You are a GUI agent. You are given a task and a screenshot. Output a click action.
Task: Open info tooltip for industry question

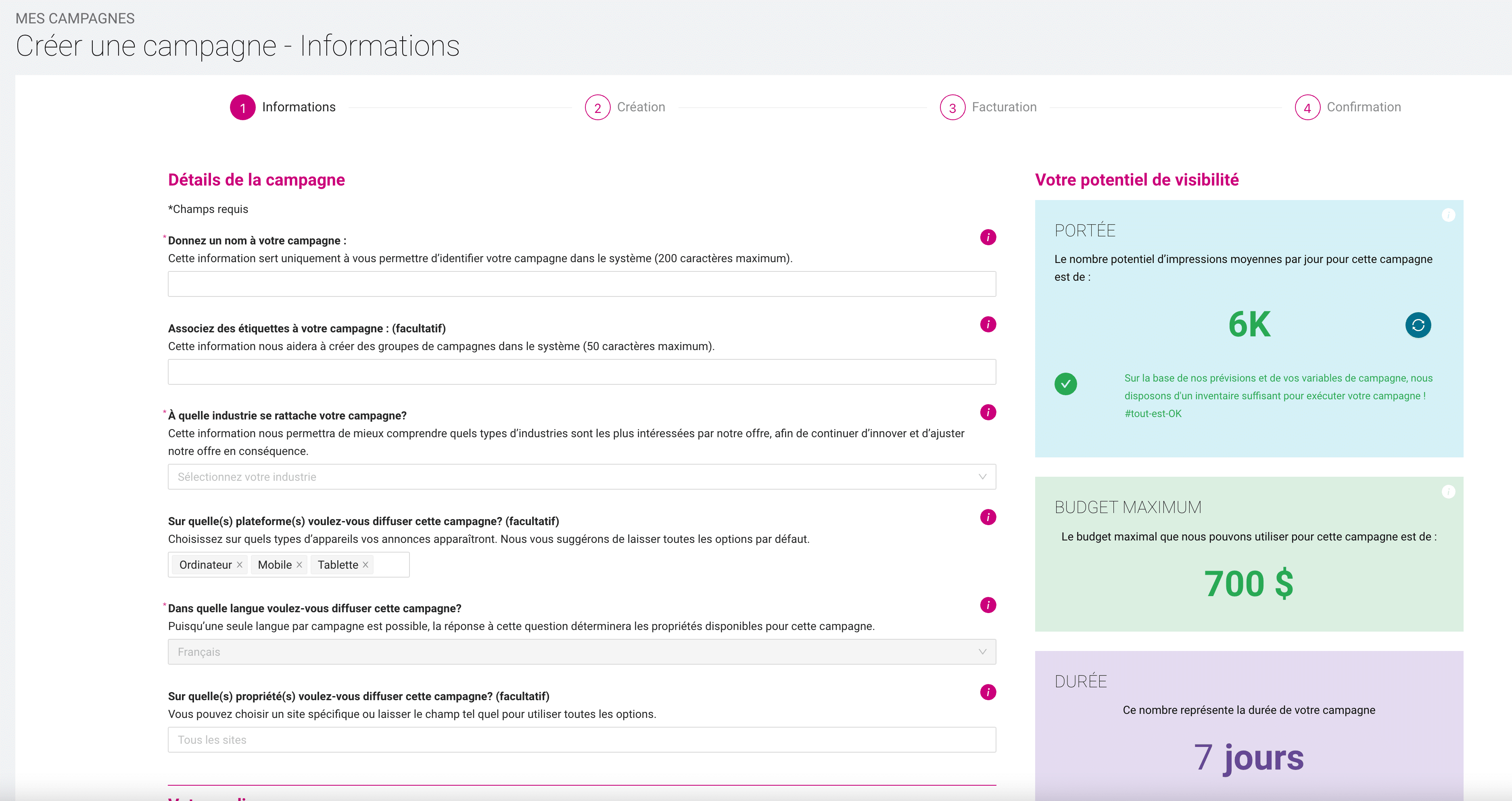coord(988,412)
